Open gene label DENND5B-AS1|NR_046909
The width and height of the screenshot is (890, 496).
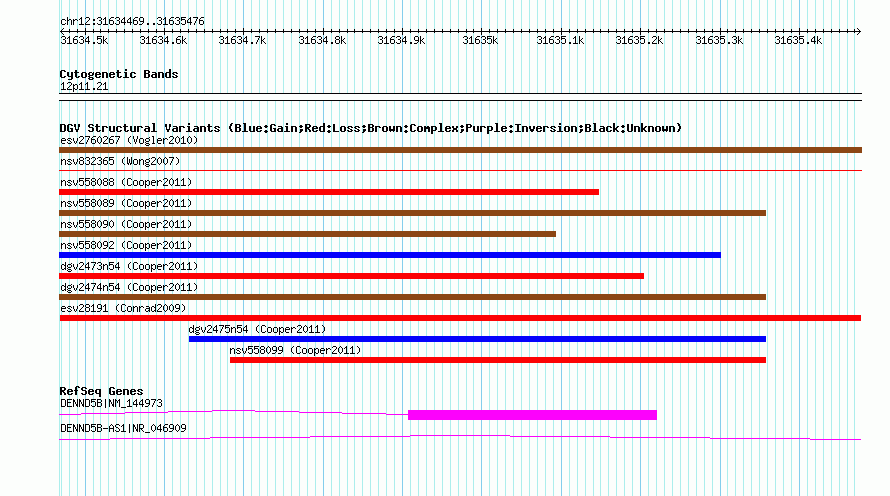pyautogui.click(x=123, y=428)
